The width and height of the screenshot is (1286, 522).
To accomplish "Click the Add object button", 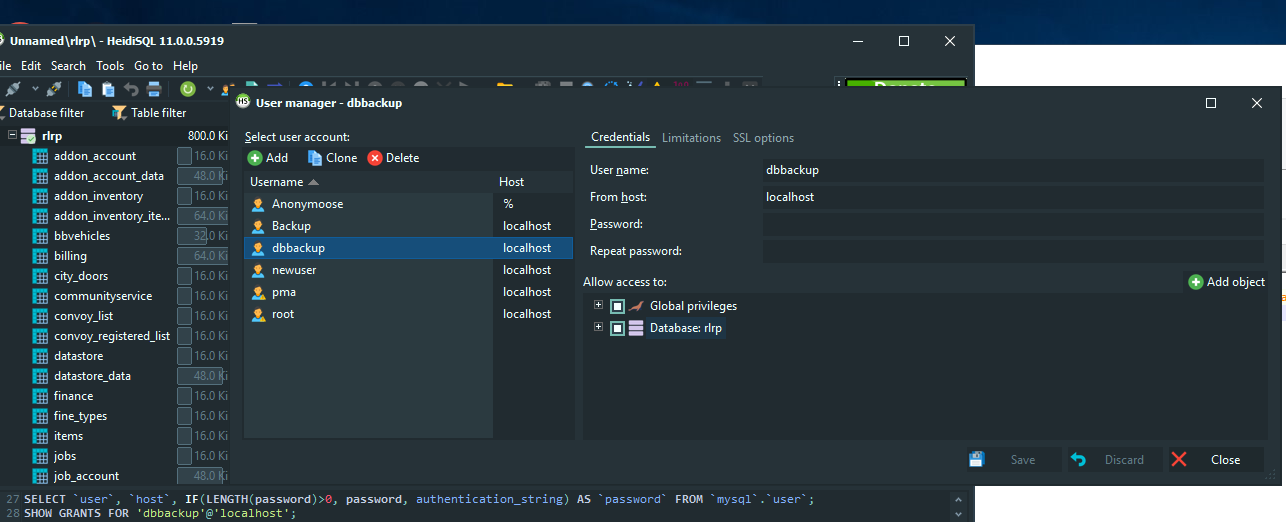I will pyautogui.click(x=1227, y=282).
